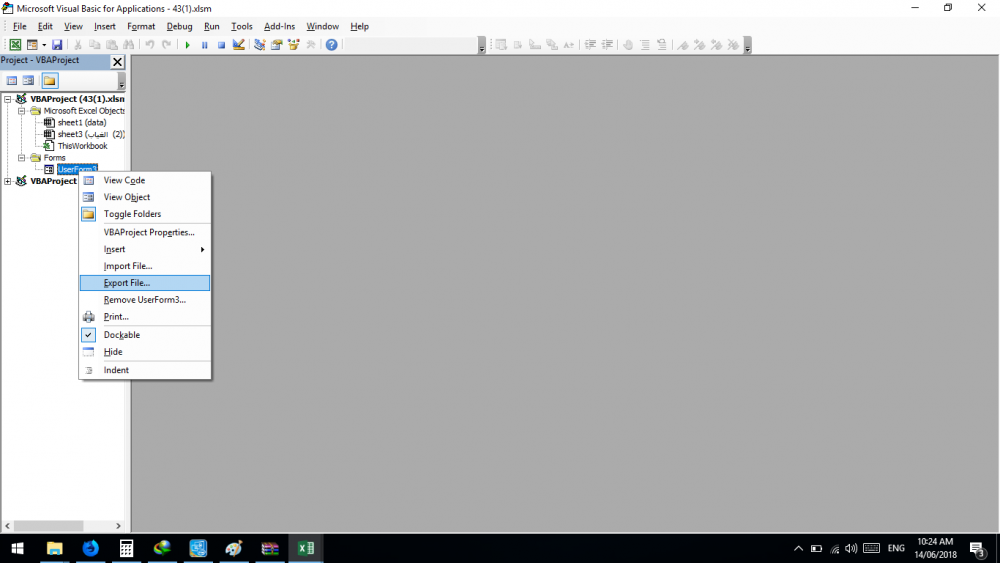Open Standard toolbar options arrow
Screen dimensions: 1000x563
point(482,45)
